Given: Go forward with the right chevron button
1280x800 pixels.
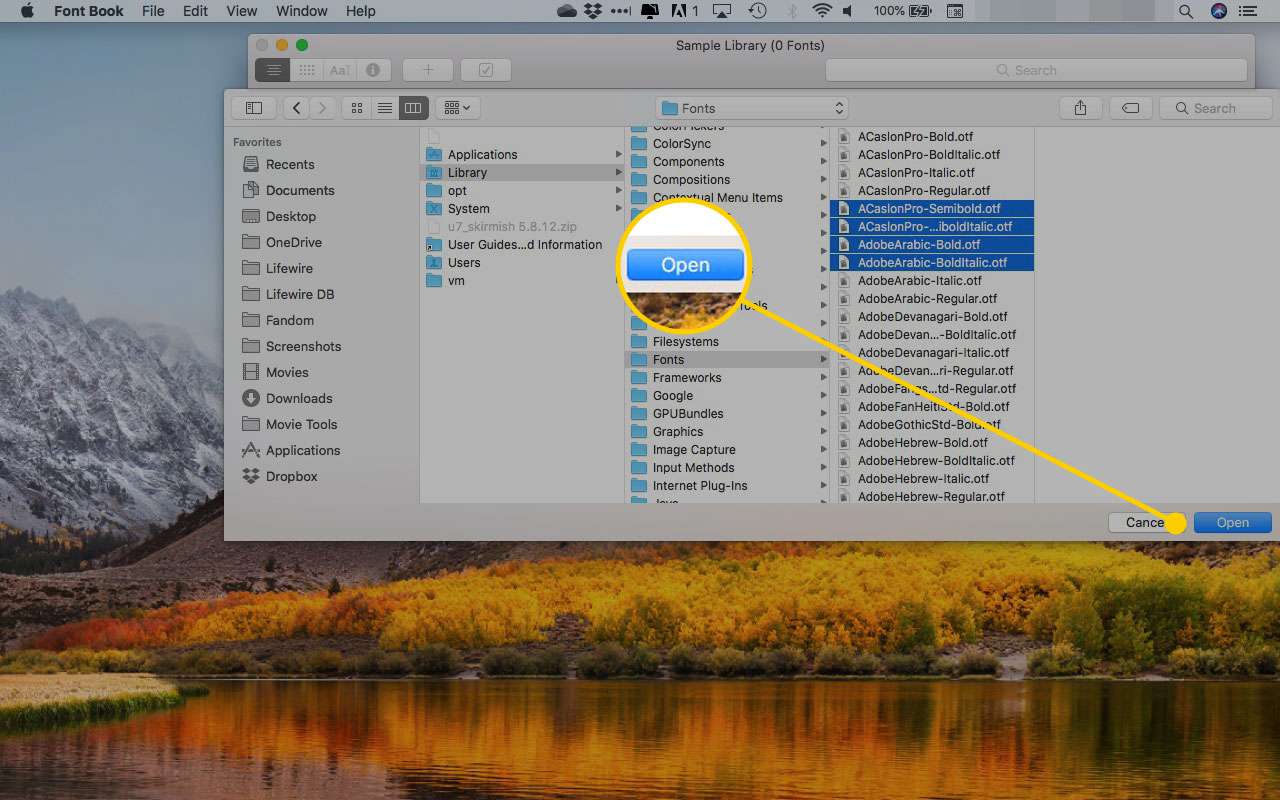Looking at the screenshot, I should click(323, 108).
